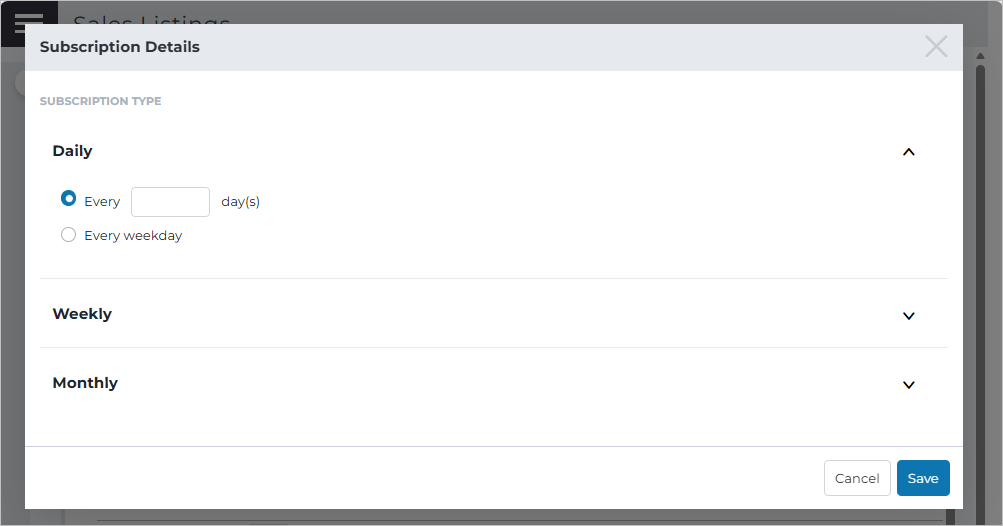Save the subscription details

pos(923,478)
